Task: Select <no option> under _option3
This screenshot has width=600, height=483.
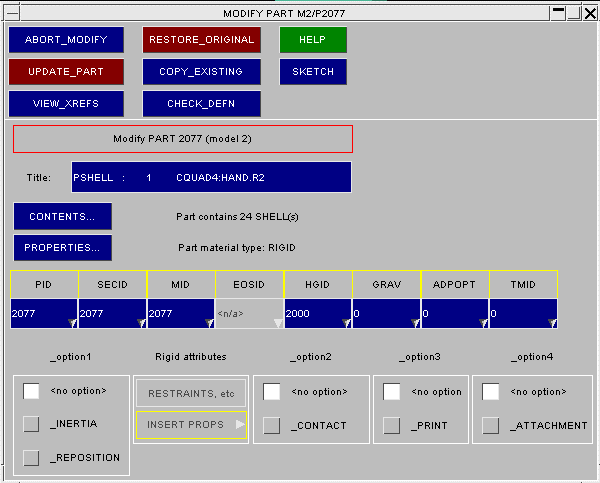Action: click(391, 392)
